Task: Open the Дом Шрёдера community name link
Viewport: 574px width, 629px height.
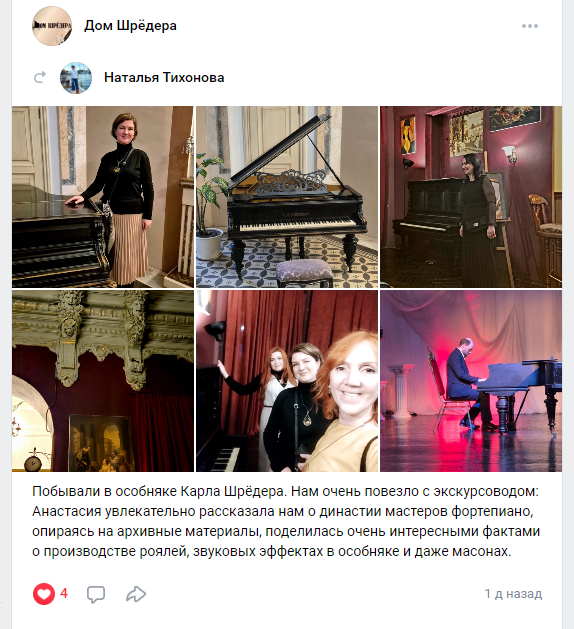Action: click(x=130, y=26)
